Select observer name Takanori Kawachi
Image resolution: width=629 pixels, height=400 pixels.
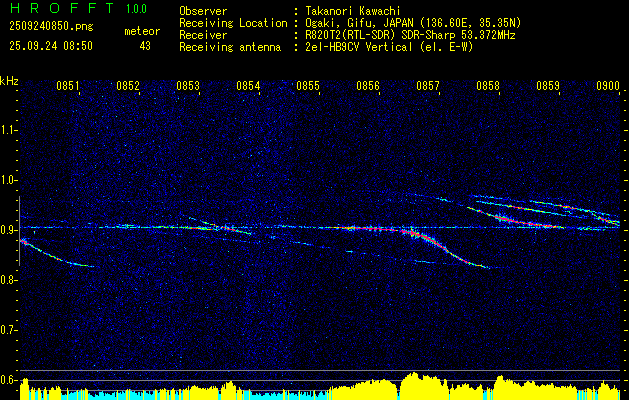click(x=353, y=11)
